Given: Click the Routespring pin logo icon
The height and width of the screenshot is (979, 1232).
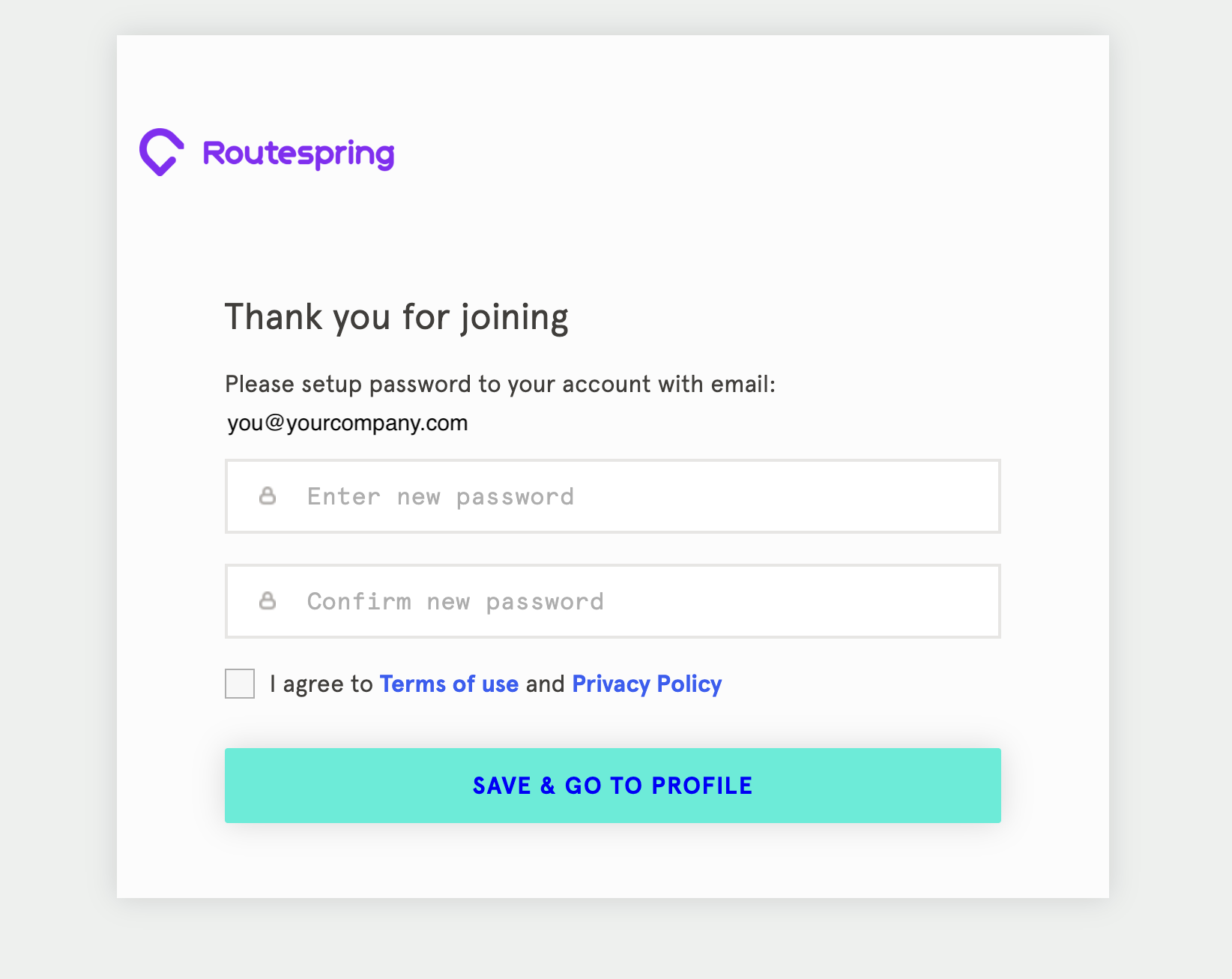Looking at the screenshot, I should [x=161, y=152].
